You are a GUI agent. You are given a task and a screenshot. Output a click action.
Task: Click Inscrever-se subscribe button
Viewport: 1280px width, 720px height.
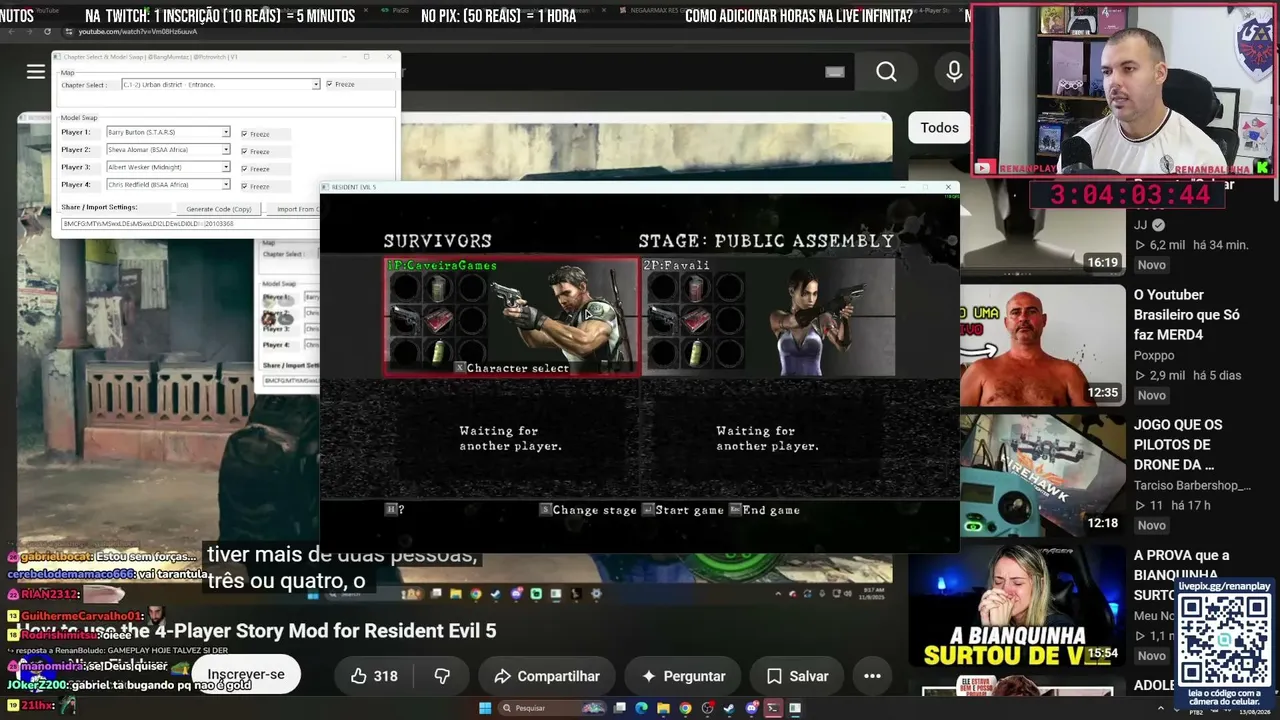pos(246,675)
